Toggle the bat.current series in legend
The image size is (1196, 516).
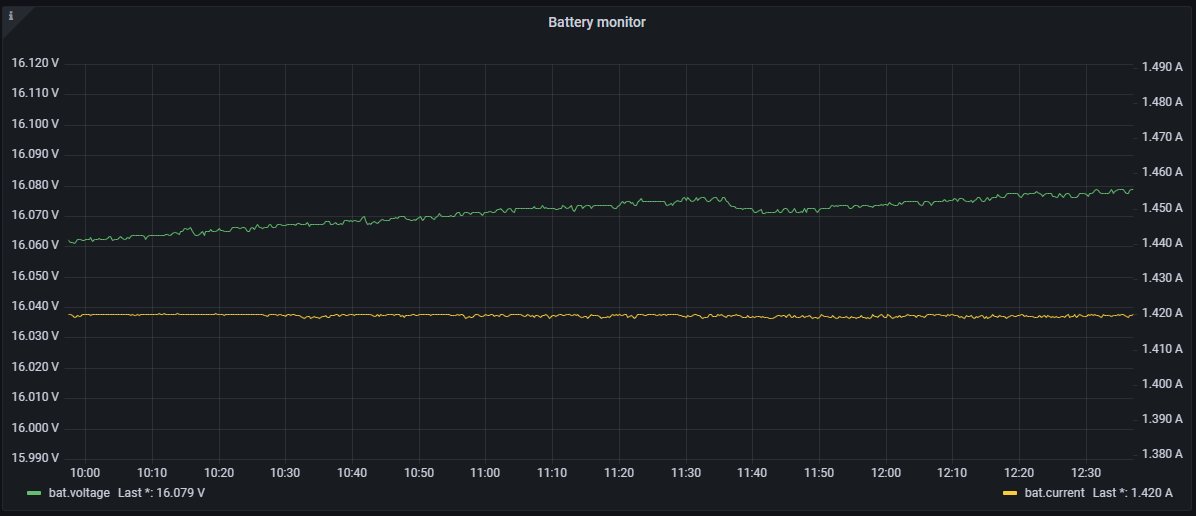pos(1055,493)
